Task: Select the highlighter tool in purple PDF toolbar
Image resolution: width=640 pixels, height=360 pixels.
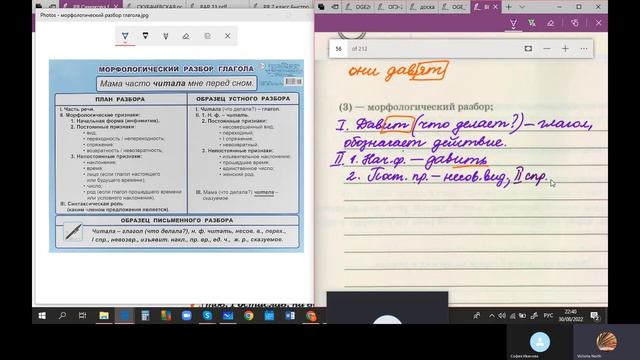Action: (532, 23)
